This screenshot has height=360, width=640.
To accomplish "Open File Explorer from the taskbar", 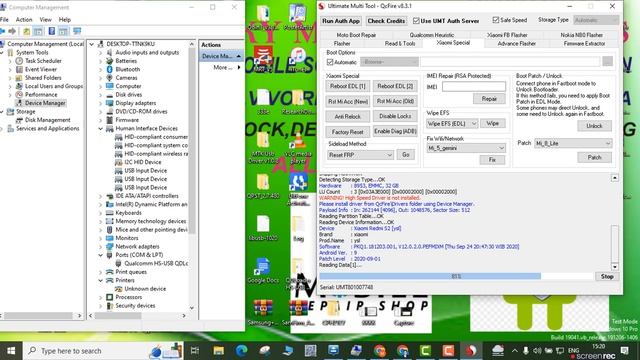I will pos(218,351).
